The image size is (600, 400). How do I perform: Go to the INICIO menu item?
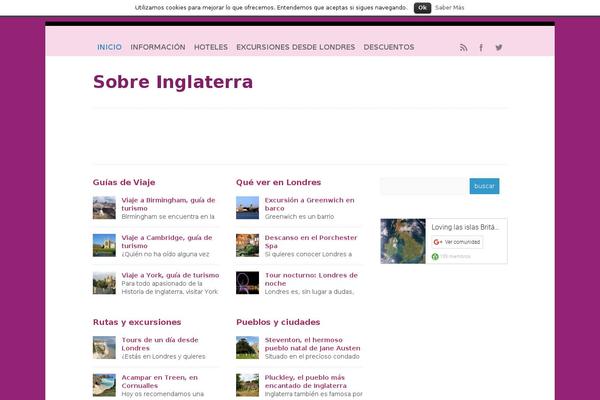coord(109,47)
